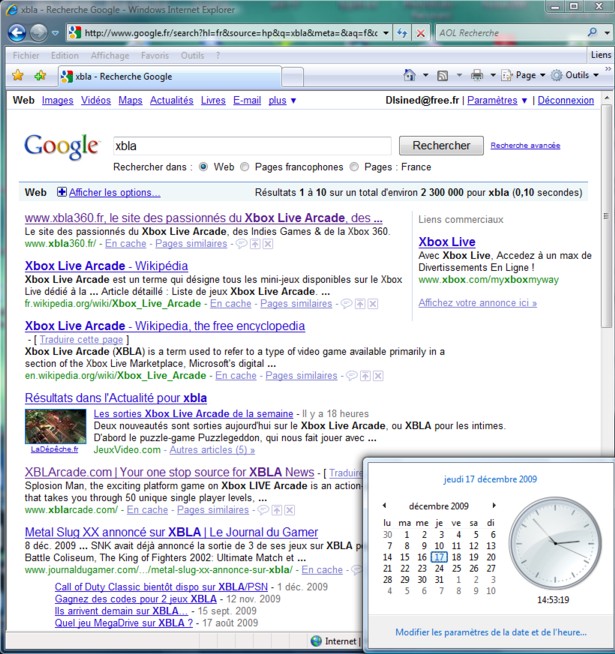The height and width of the screenshot is (654, 615).
Task: Open recent pages dropdown next to Forward
Action: [x=55, y=33]
